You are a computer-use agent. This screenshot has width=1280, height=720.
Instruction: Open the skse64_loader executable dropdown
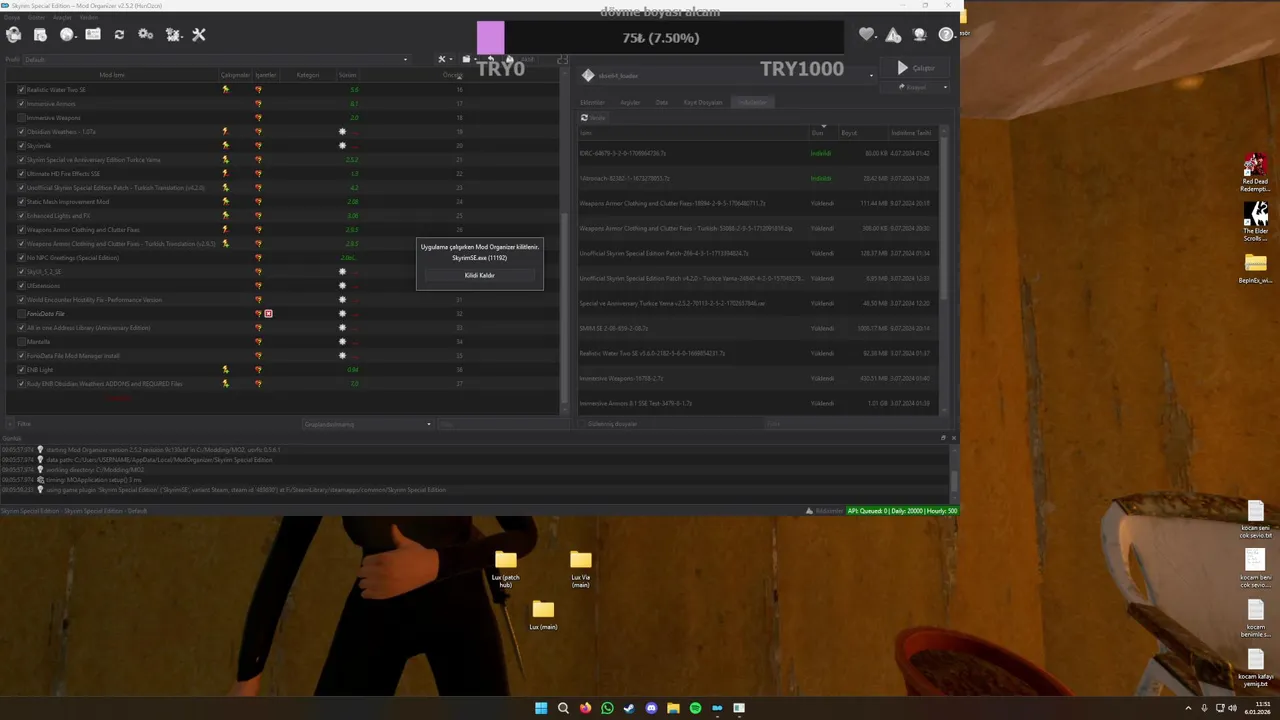click(x=727, y=75)
